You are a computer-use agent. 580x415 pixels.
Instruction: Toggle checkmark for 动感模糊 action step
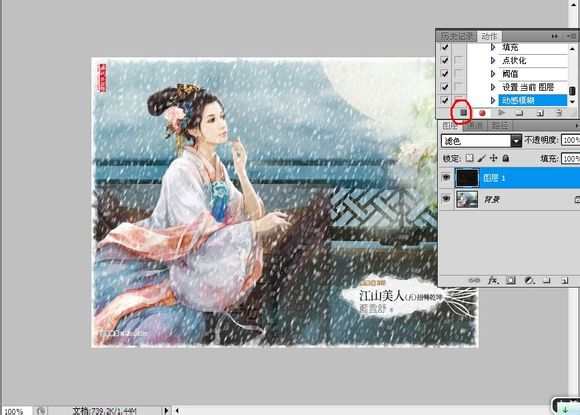pos(445,100)
